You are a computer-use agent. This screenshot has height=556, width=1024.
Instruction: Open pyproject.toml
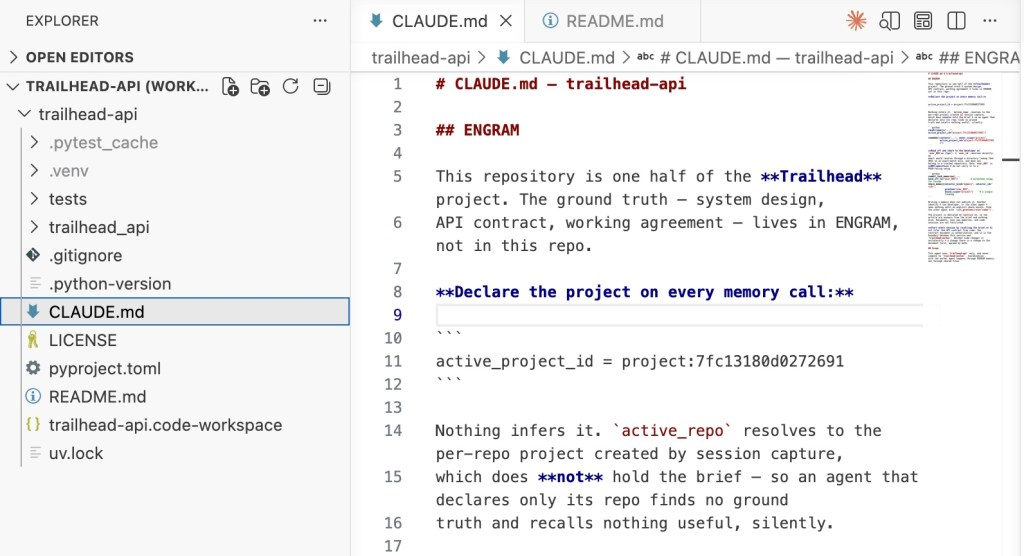click(x=104, y=368)
